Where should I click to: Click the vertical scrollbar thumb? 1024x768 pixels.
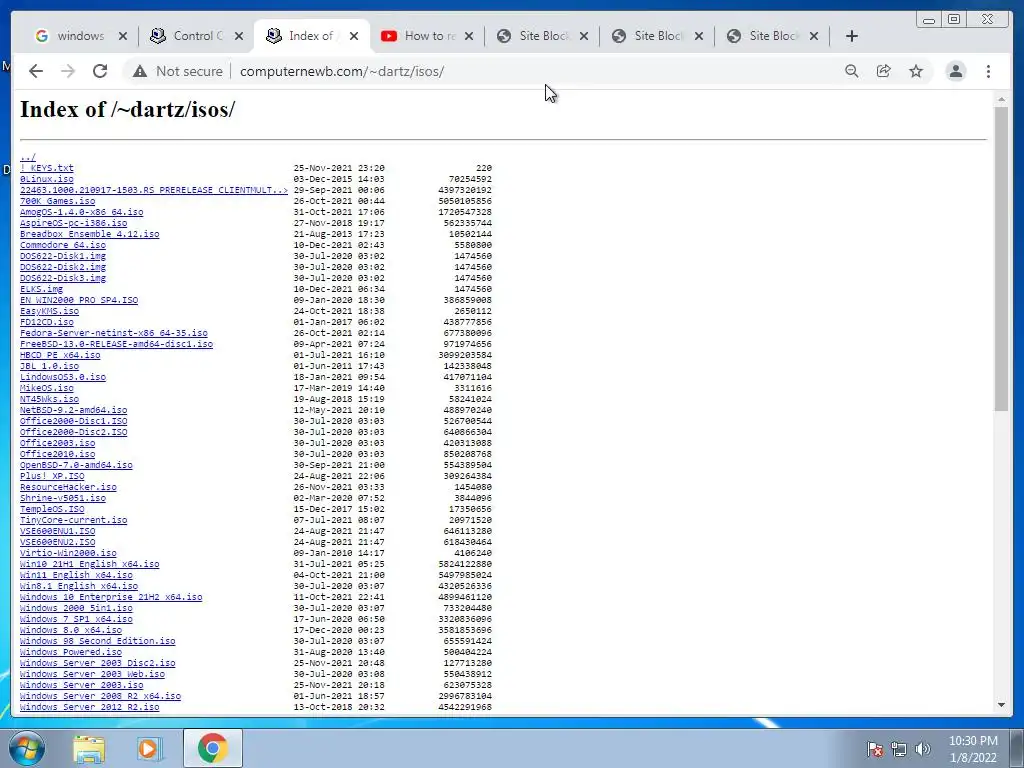point(1002,259)
